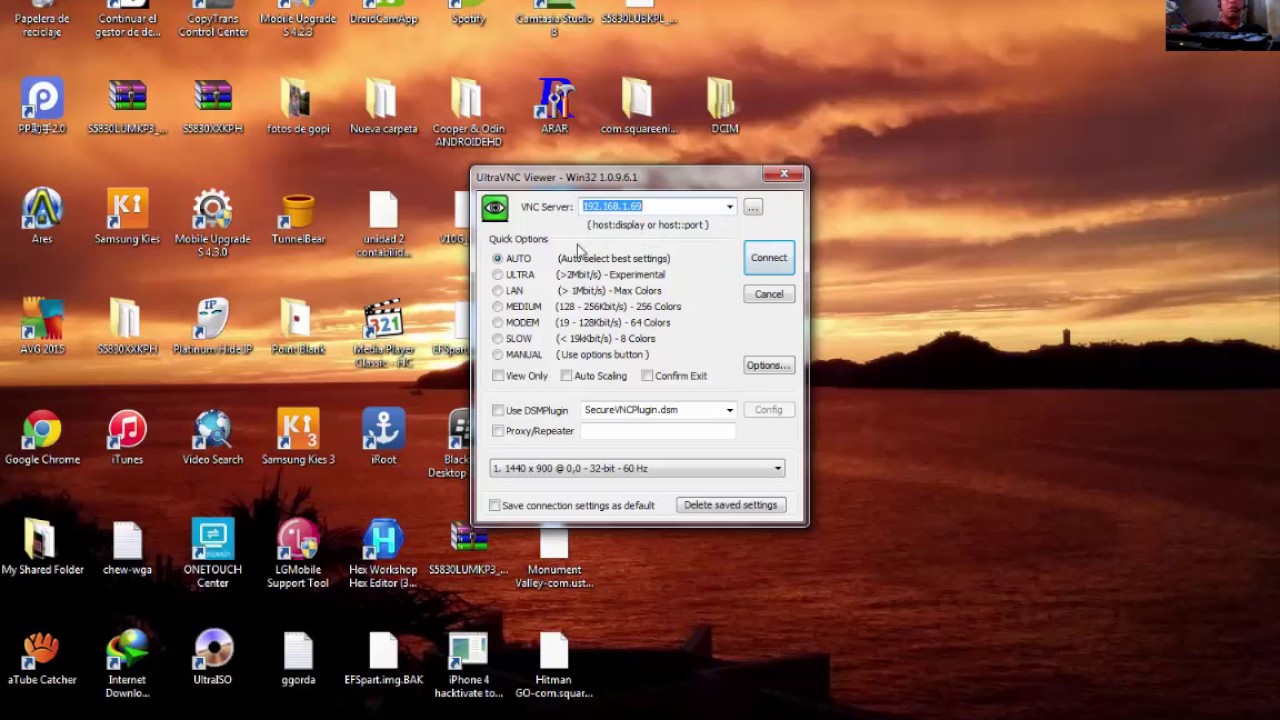Open the UltraISO desktop icon
The width and height of the screenshot is (1280, 720).
tap(213, 656)
